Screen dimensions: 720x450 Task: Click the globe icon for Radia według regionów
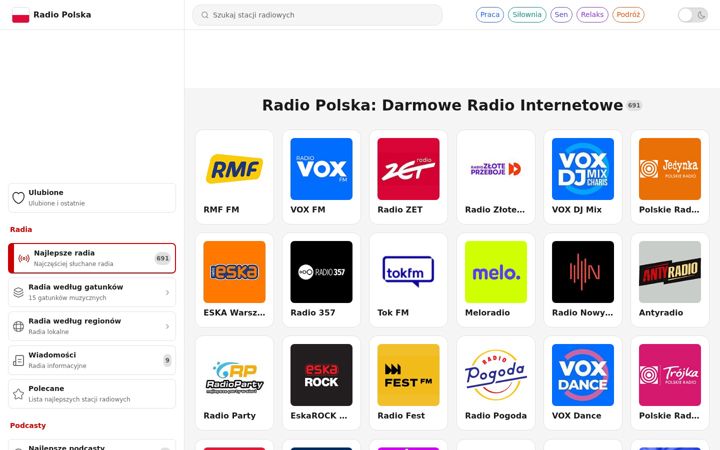click(x=18, y=326)
